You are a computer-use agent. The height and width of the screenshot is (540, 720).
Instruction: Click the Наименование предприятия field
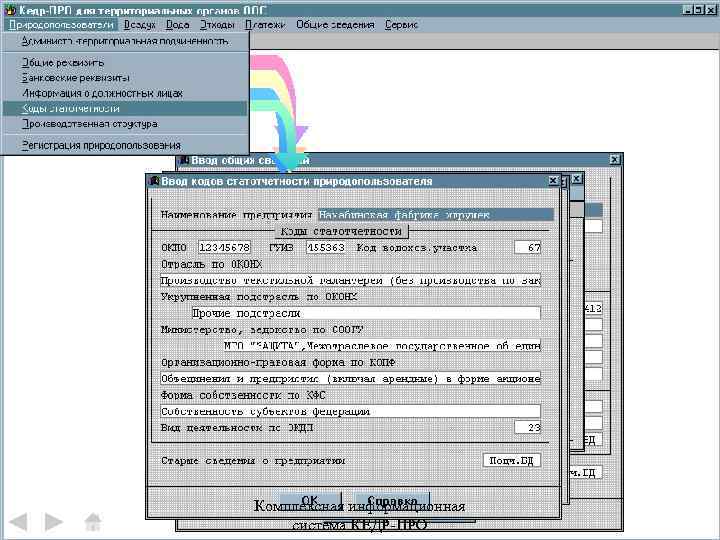point(435,215)
